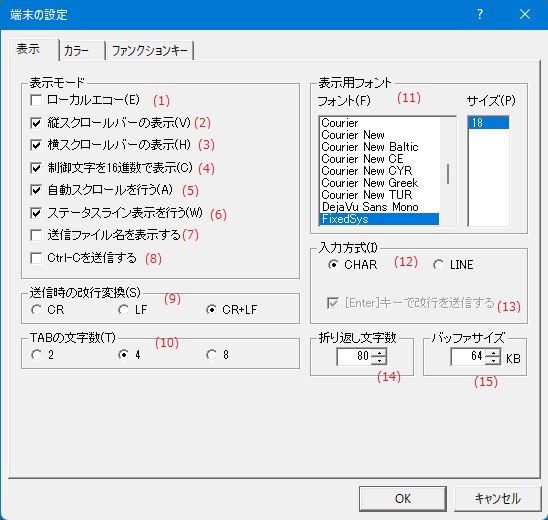Select FixedSys in font list
This screenshot has width=548, height=520.
[379, 219]
